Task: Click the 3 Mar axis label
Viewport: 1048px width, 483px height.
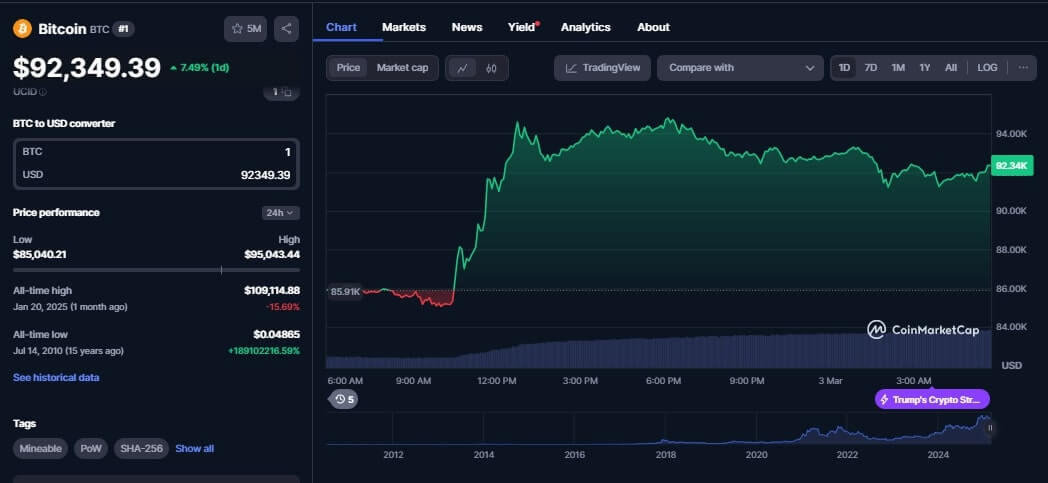Action: point(830,381)
